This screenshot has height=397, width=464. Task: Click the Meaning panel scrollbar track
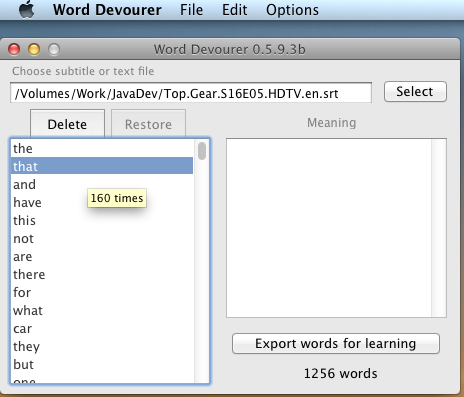(x=439, y=228)
